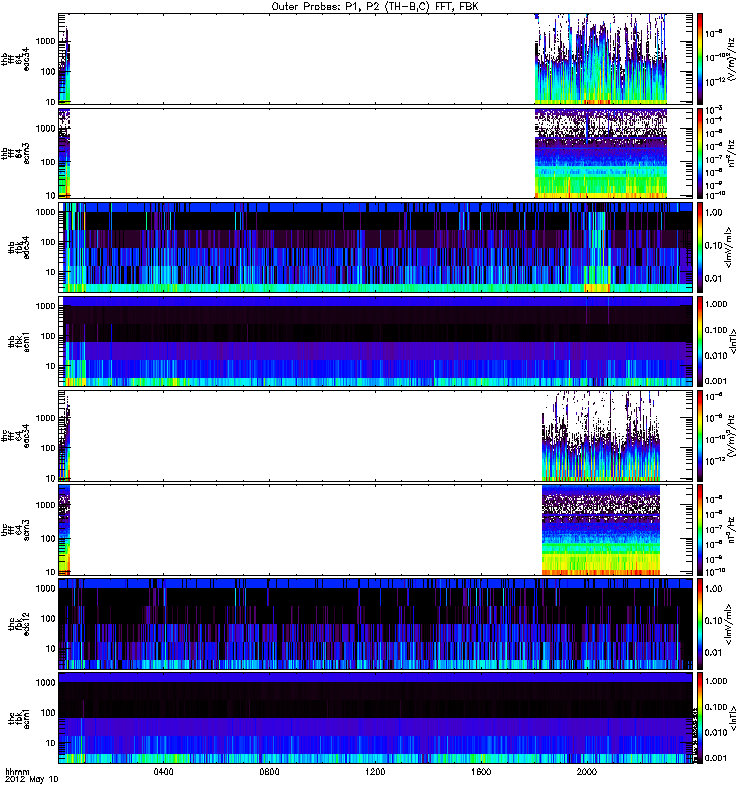Click the 'hhmm' axis unit label
Screen dimensions: 750x800
click(x=17, y=771)
